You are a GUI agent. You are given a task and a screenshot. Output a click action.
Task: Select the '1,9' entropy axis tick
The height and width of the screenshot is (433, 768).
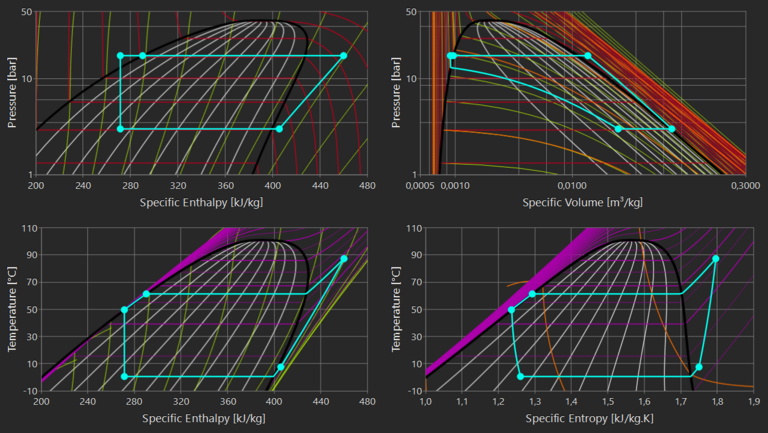pos(754,402)
